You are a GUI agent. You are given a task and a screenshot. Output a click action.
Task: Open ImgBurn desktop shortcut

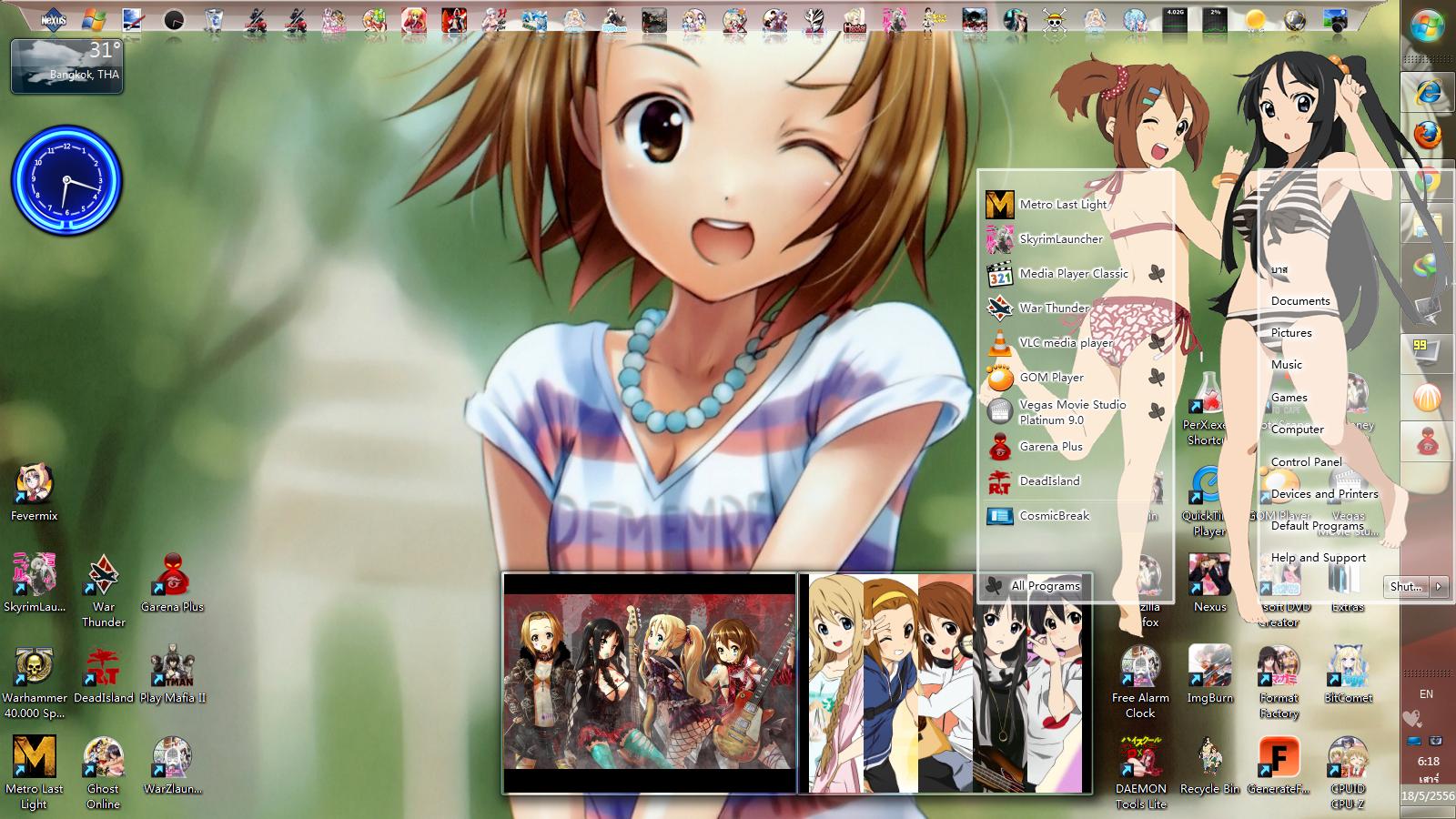pyautogui.click(x=1209, y=675)
